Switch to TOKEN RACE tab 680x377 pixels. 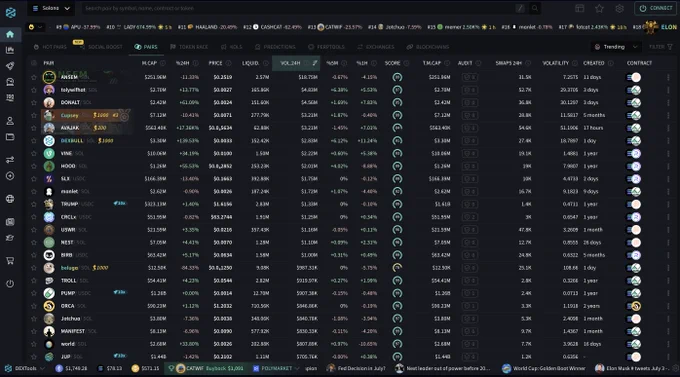coord(189,47)
